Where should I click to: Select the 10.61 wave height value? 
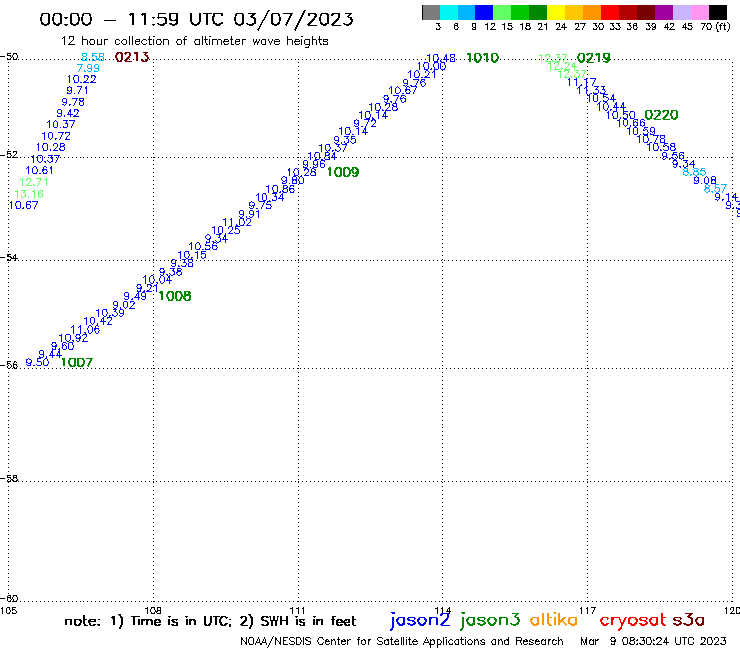click(39, 171)
